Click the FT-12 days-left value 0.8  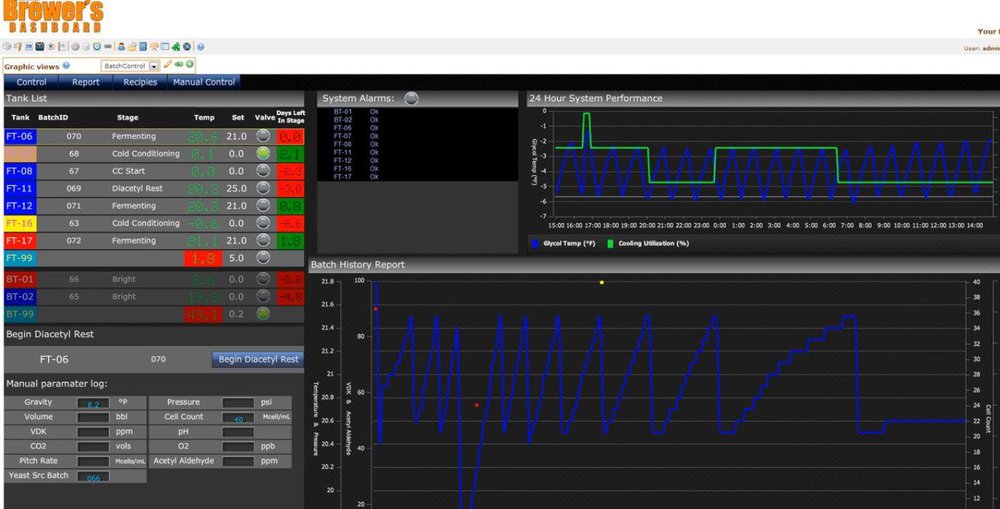(290, 206)
